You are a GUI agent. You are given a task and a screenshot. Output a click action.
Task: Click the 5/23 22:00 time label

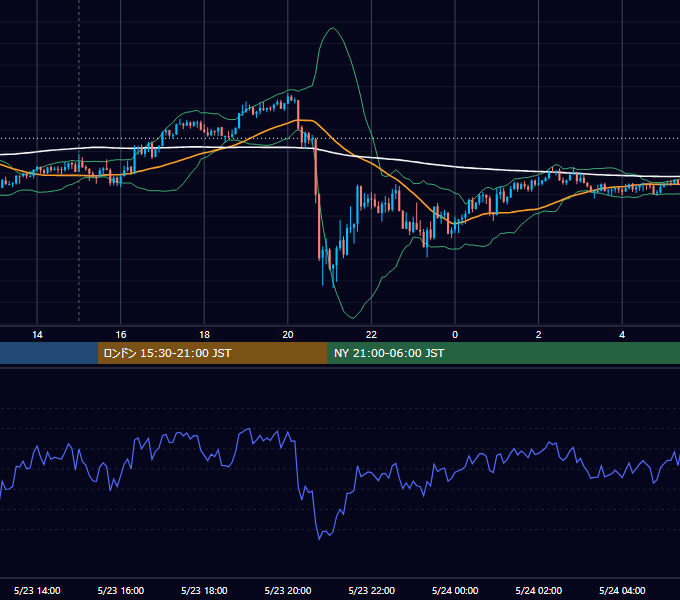point(372,590)
